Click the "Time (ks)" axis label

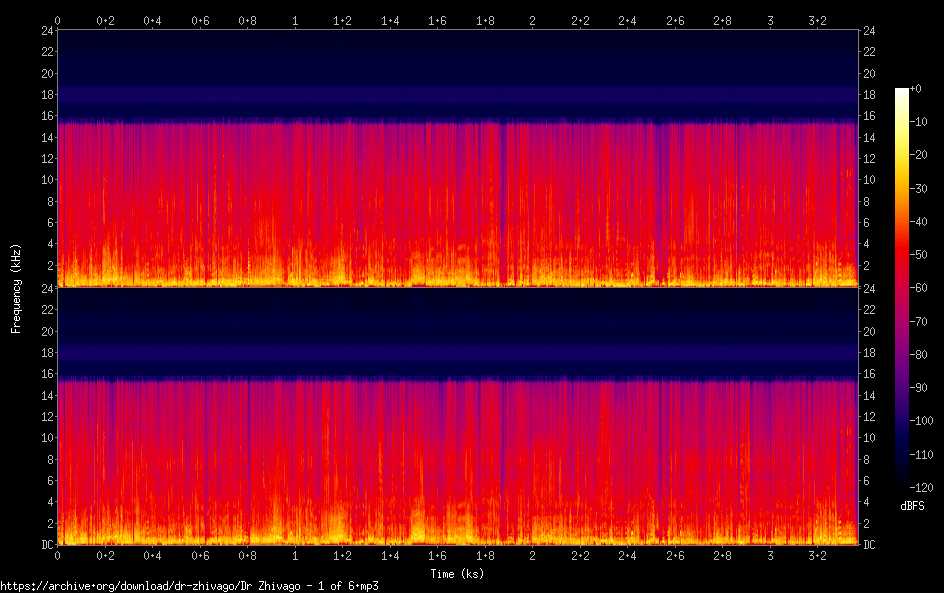[456, 573]
